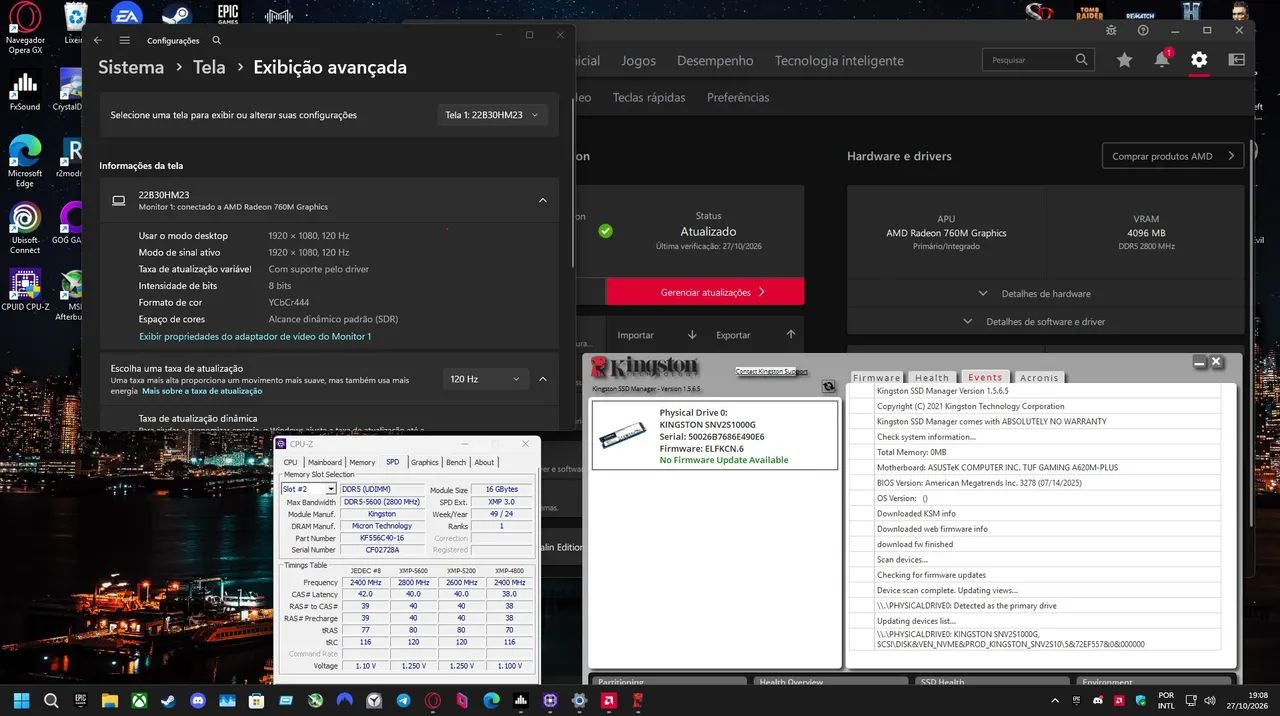Image resolution: width=1280 pixels, height=716 pixels.
Task: Open Exibir propriedades do adaptador de vídeo link
Action: (x=255, y=337)
